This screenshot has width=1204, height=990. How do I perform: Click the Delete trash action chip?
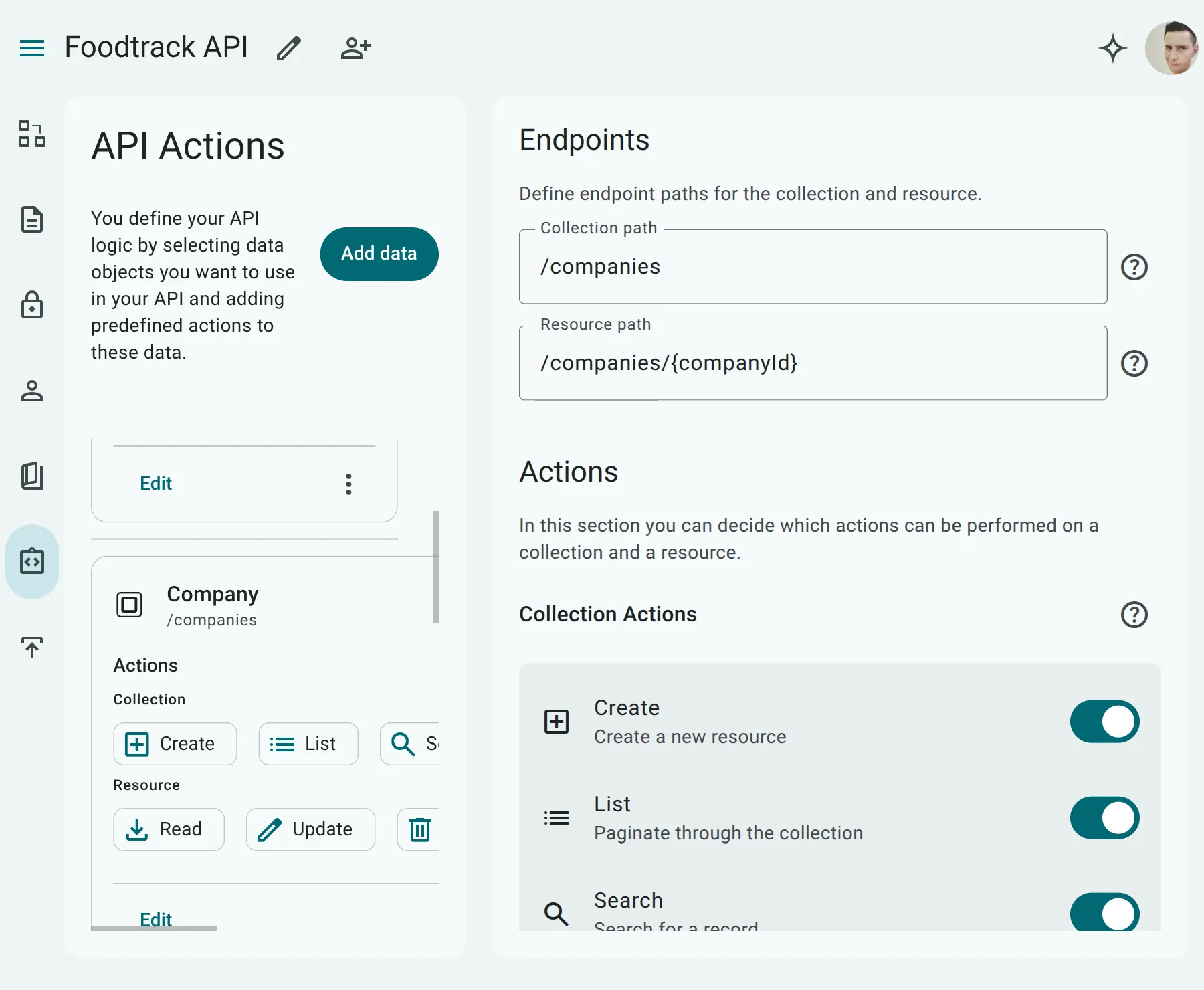[x=419, y=829]
